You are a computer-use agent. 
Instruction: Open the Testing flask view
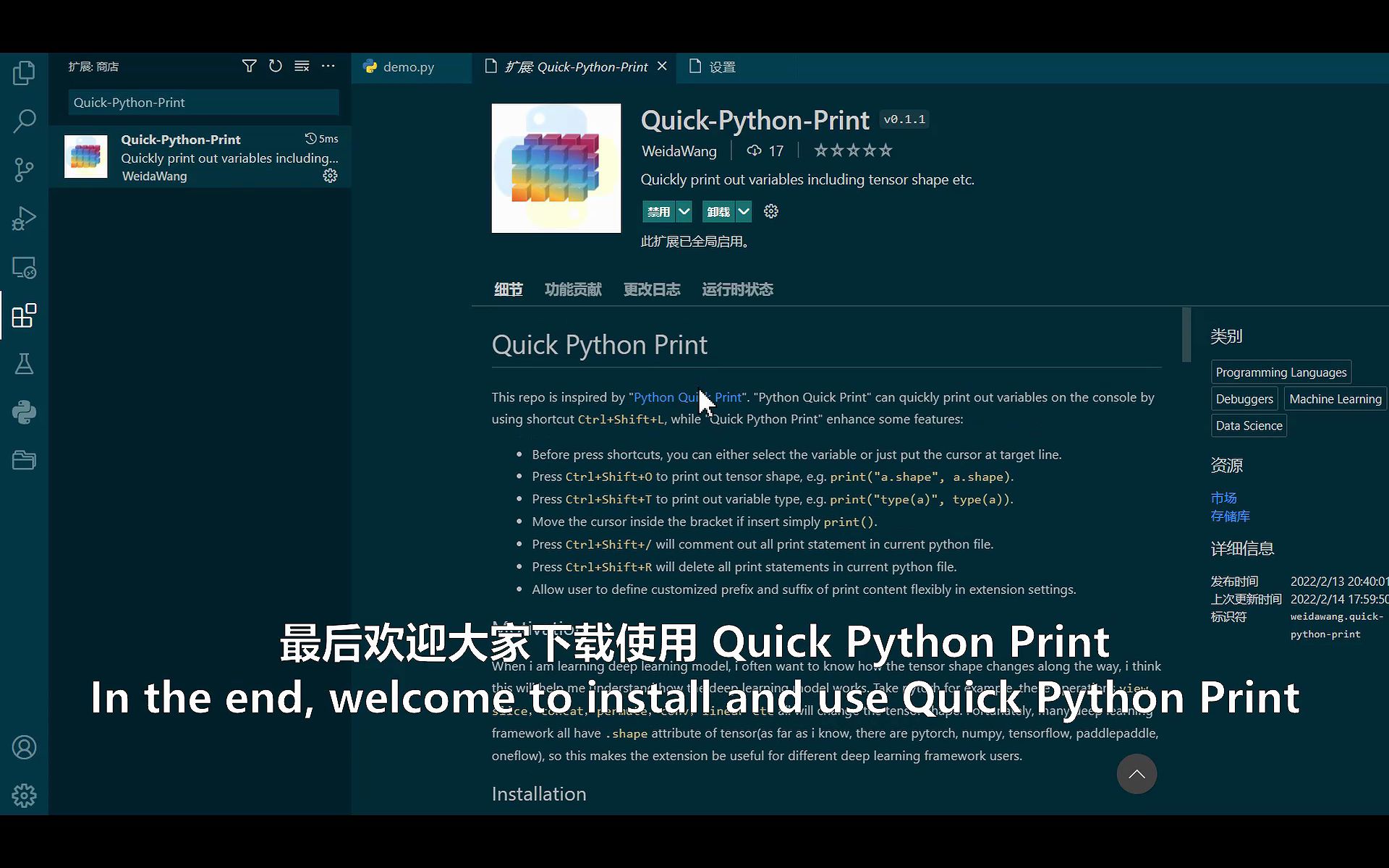tap(25, 364)
